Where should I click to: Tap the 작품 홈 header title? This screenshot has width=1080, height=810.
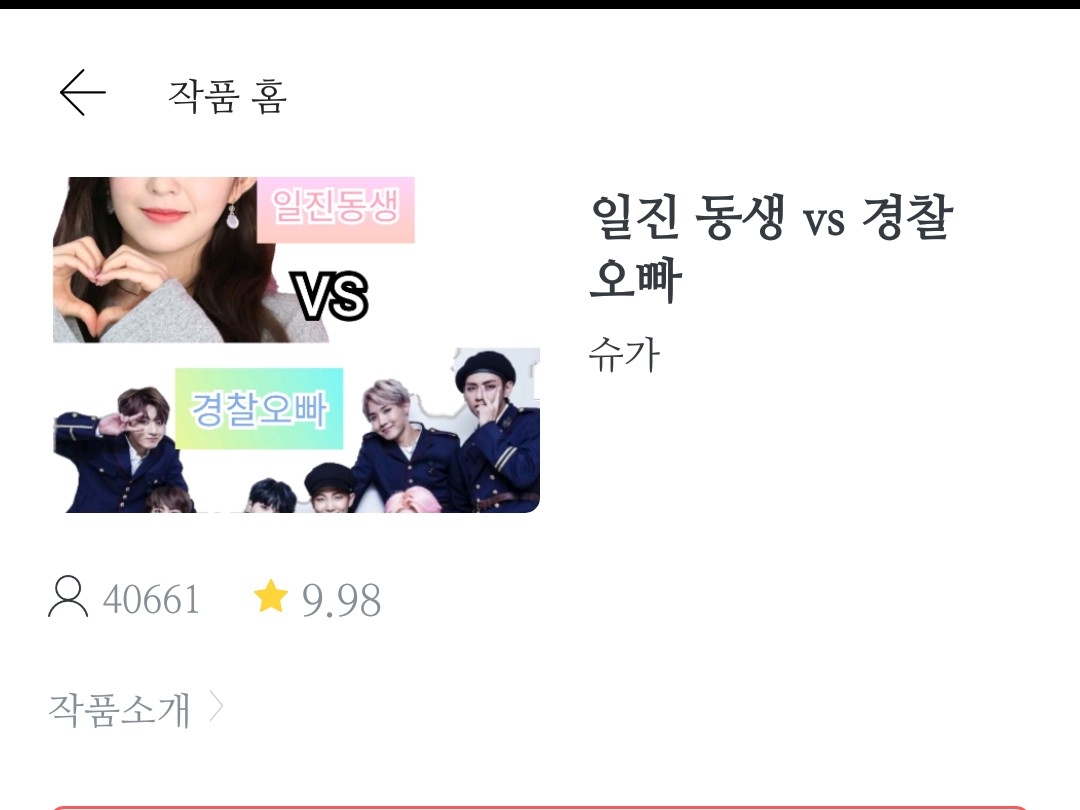pyautogui.click(x=227, y=96)
